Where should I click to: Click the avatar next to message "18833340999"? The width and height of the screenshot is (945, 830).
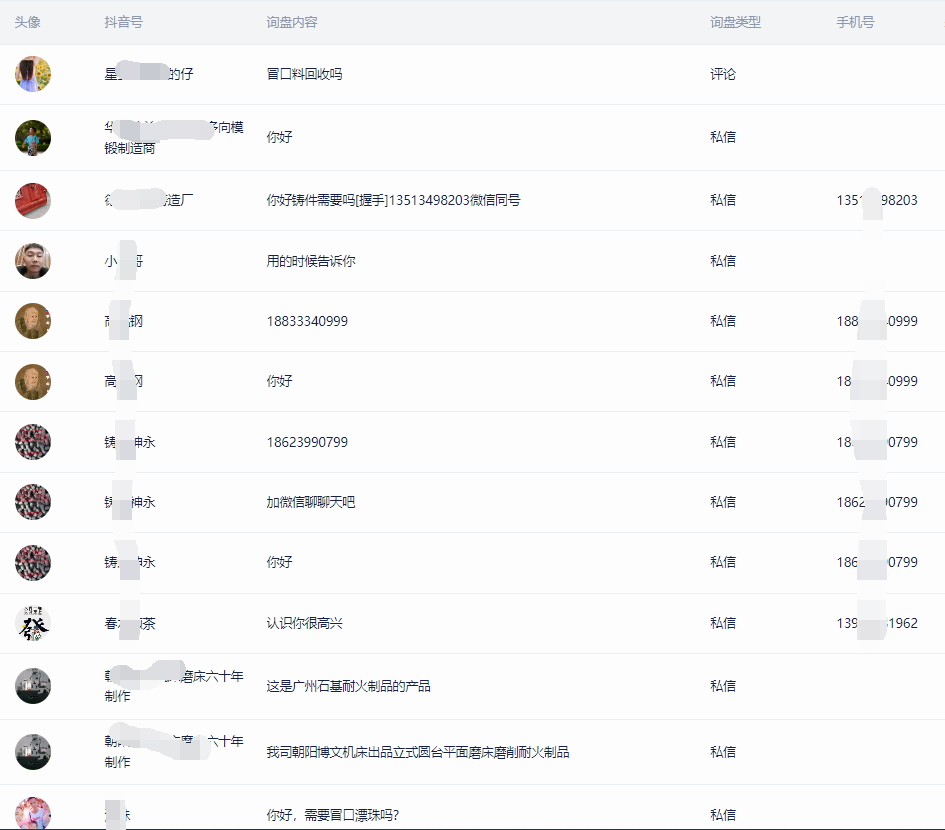(33, 321)
